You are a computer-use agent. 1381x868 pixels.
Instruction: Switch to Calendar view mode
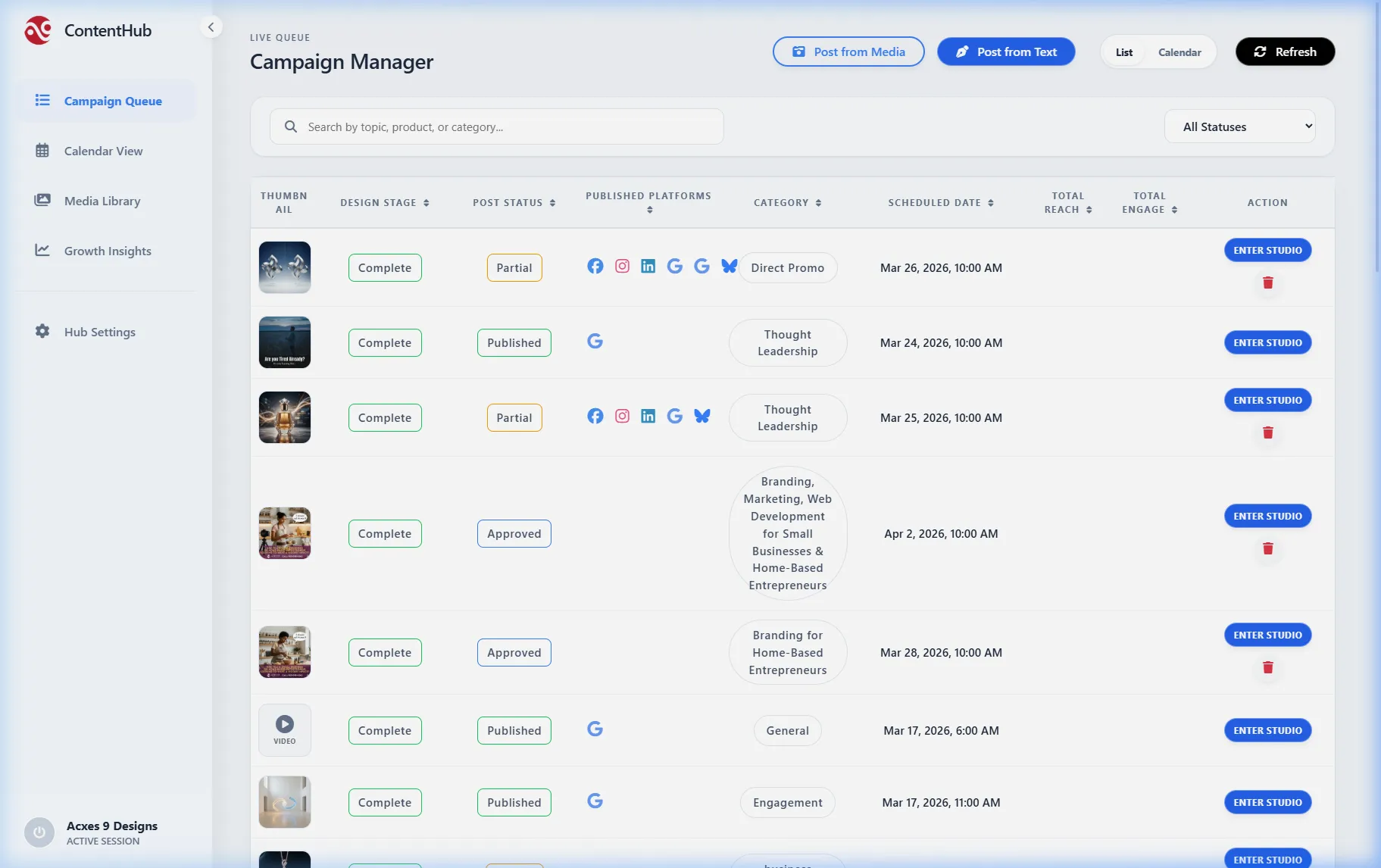coord(1179,52)
